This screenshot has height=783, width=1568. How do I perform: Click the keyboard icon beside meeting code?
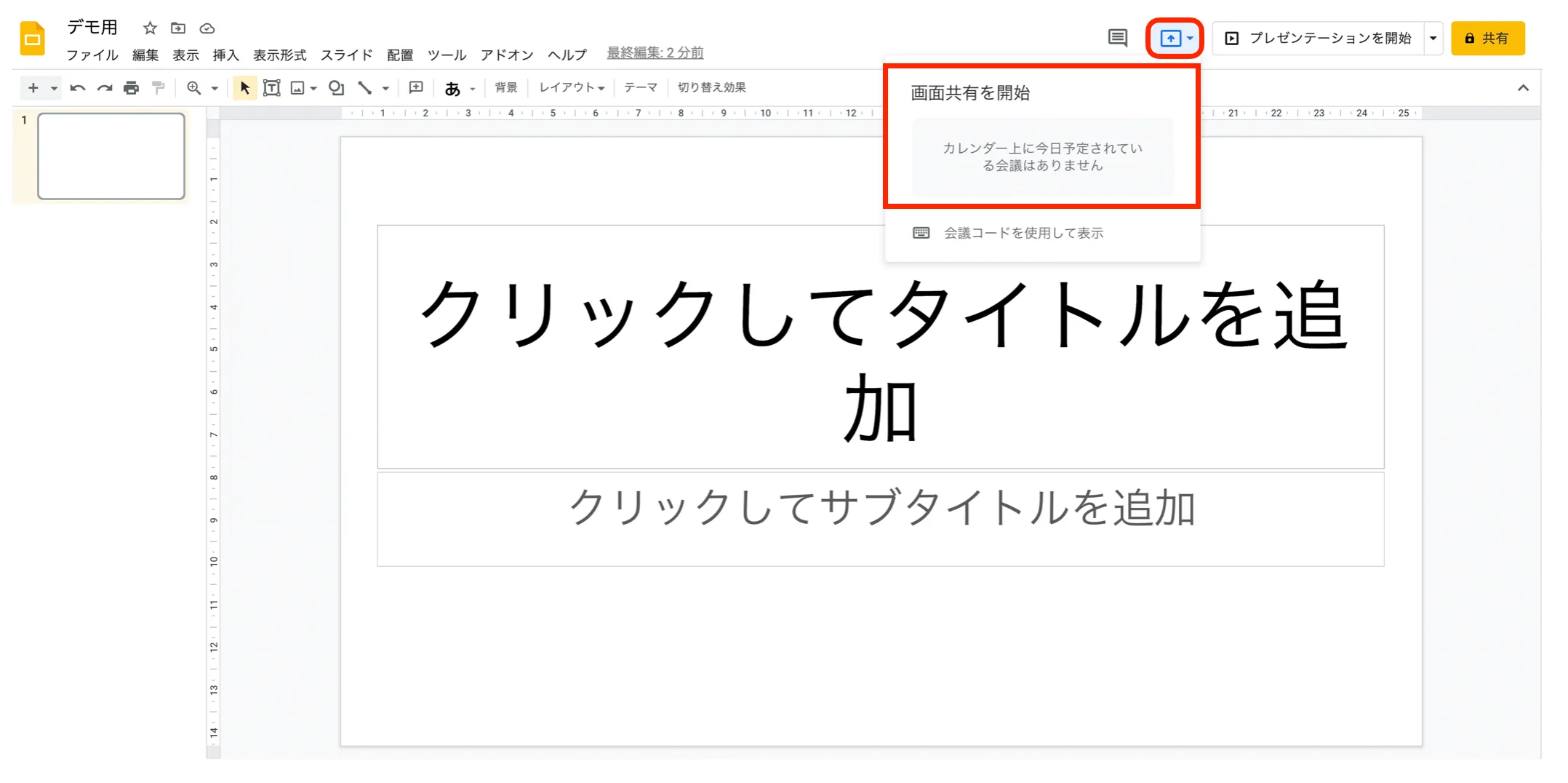click(x=921, y=233)
